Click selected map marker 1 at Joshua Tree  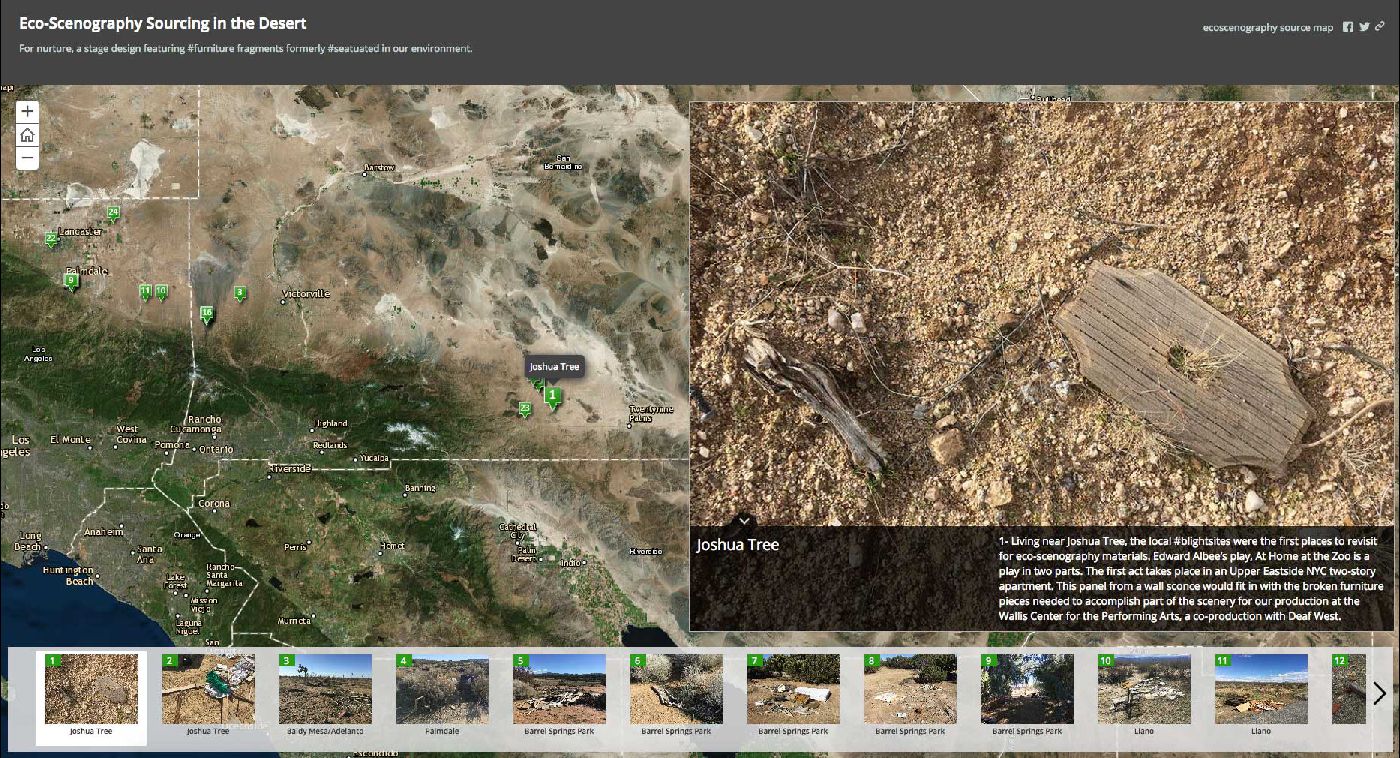pos(551,396)
